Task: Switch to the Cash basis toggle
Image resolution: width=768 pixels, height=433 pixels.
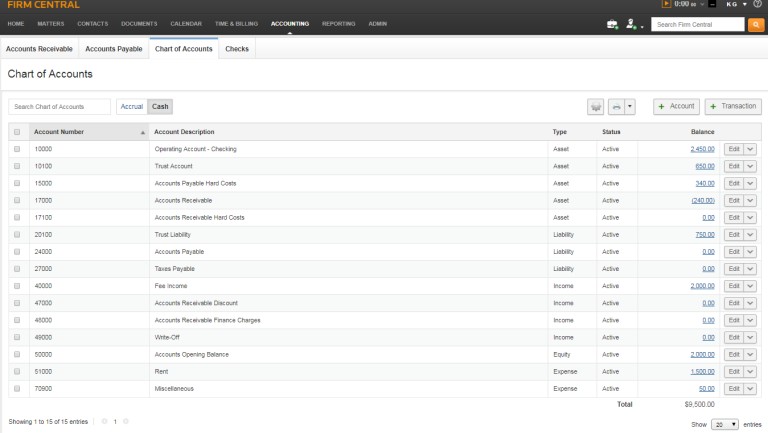Action: click(x=160, y=106)
